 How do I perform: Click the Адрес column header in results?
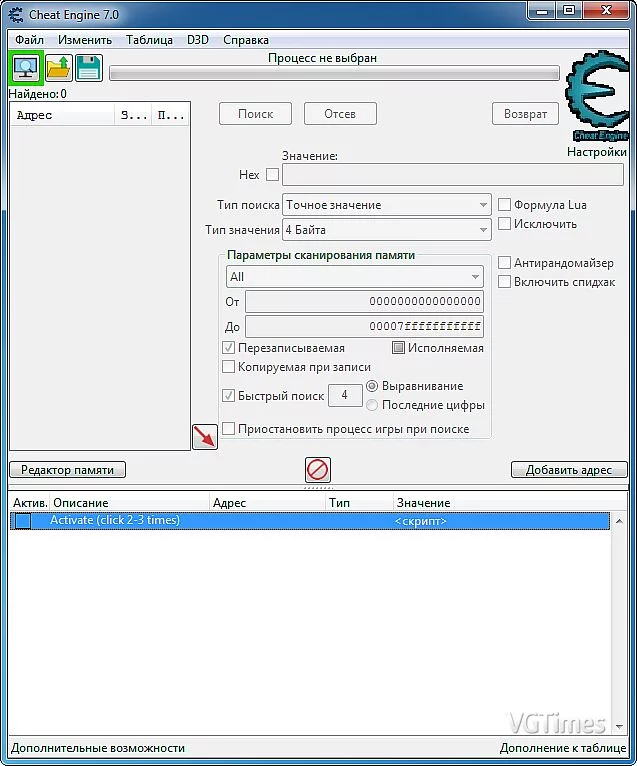[63, 115]
